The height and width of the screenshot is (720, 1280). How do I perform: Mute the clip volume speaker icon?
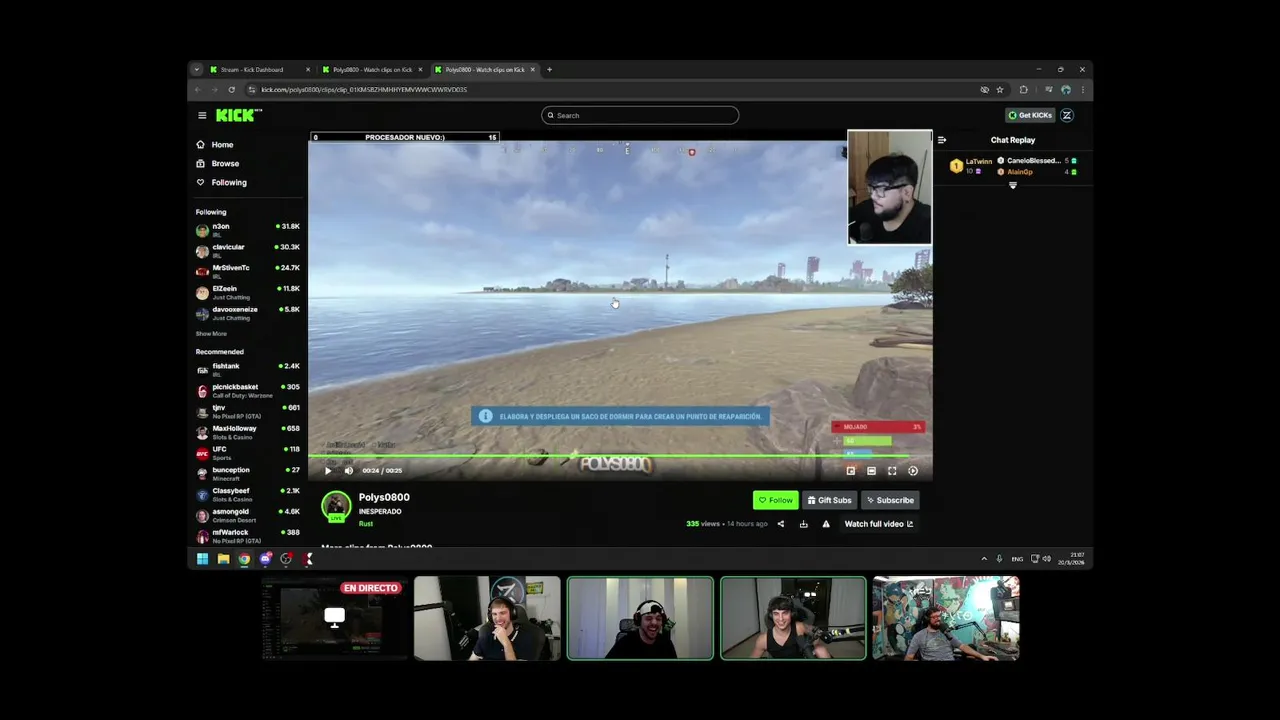click(x=348, y=471)
